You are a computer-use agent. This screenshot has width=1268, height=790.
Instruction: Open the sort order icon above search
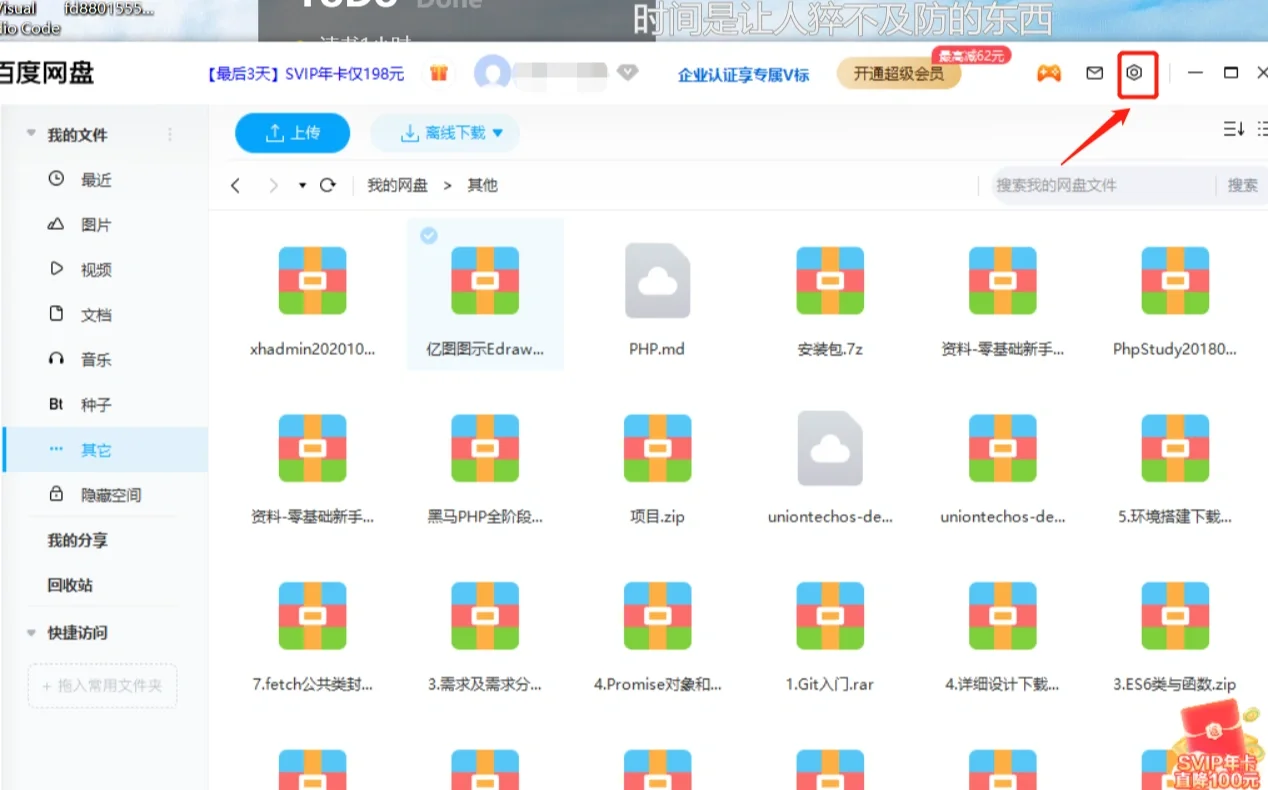pyautogui.click(x=1232, y=129)
